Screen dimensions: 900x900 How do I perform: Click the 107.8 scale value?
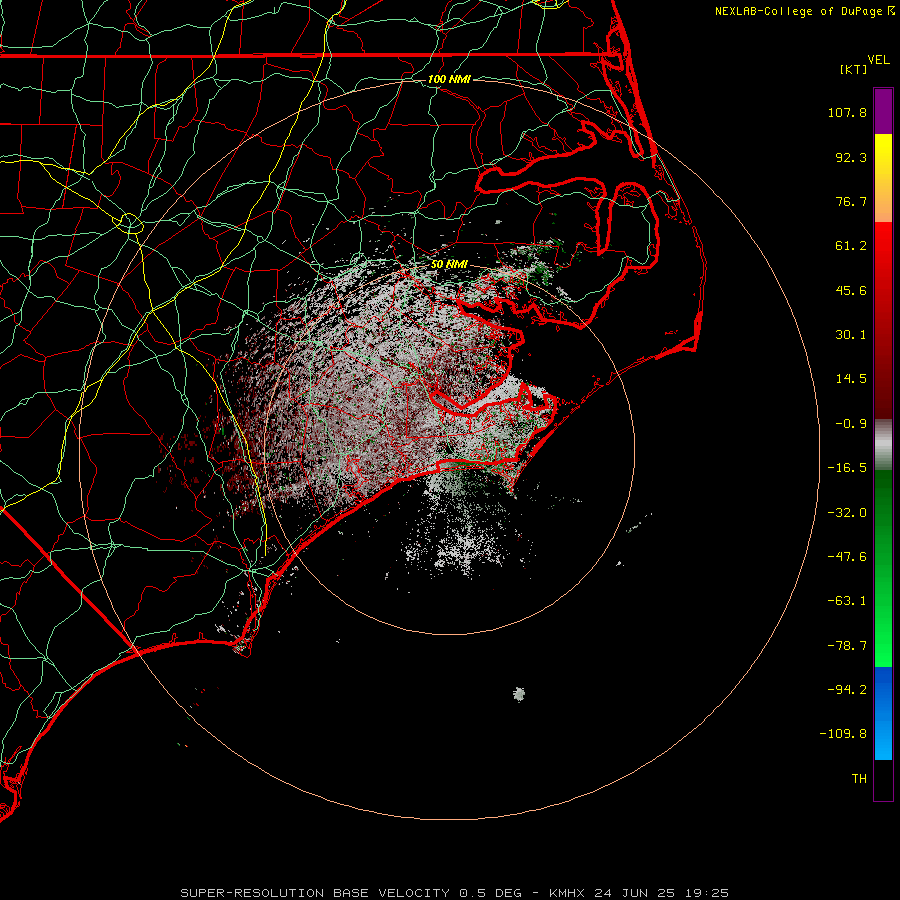pyautogui.click(x=847, y=112)
